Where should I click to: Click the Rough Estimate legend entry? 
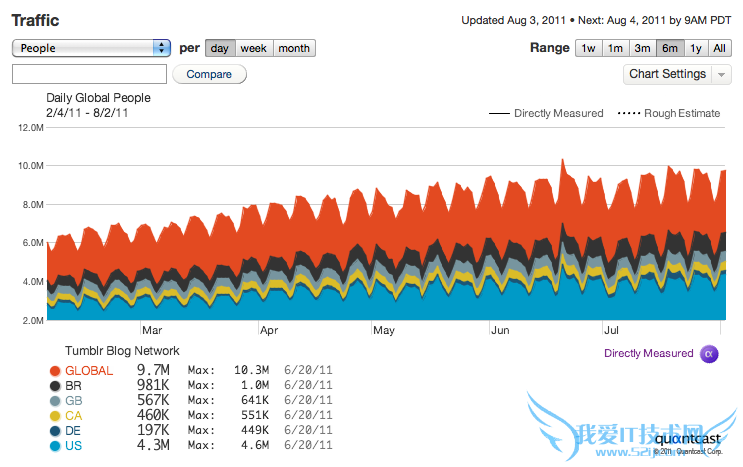[x=669, y=113]
